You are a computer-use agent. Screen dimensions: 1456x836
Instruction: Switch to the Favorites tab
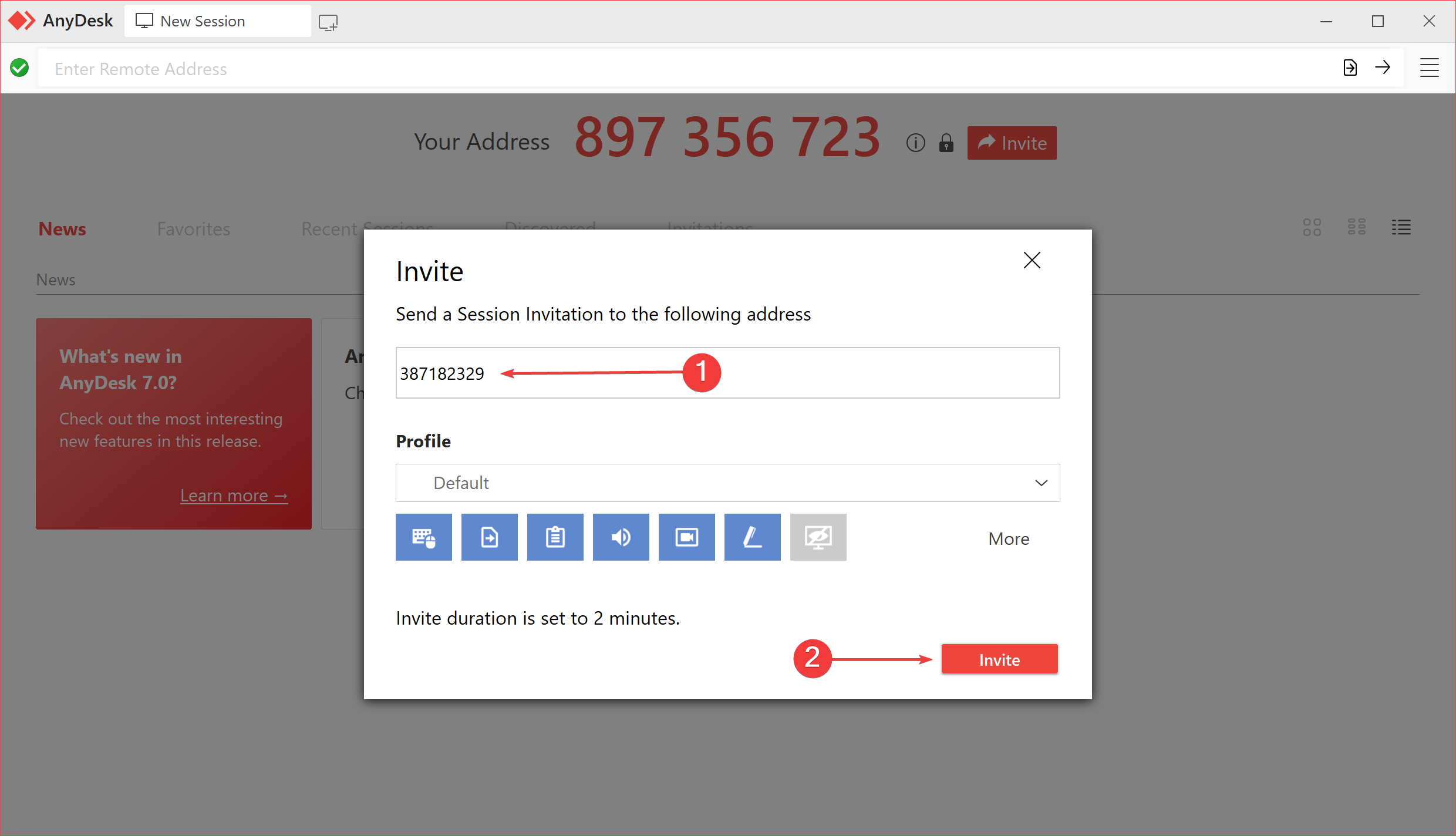(x=194, y=229)
